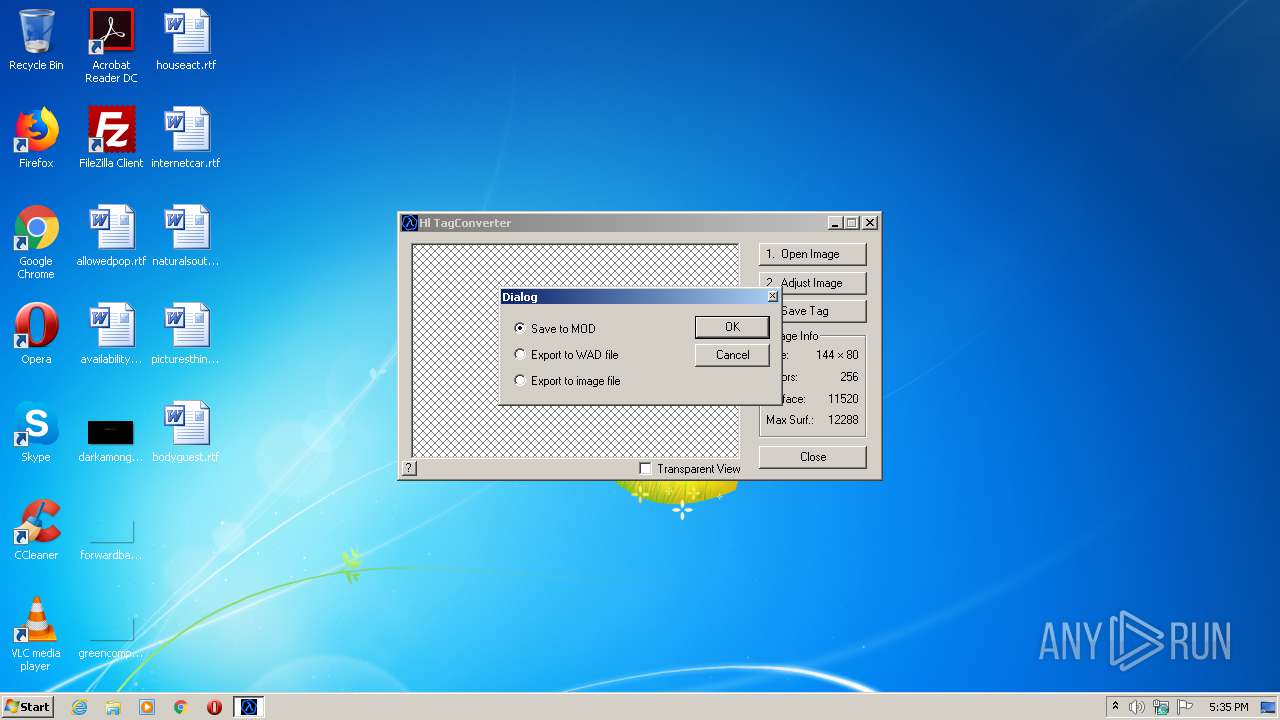Open Windows Media Player in taskbar

pos(147,707)
